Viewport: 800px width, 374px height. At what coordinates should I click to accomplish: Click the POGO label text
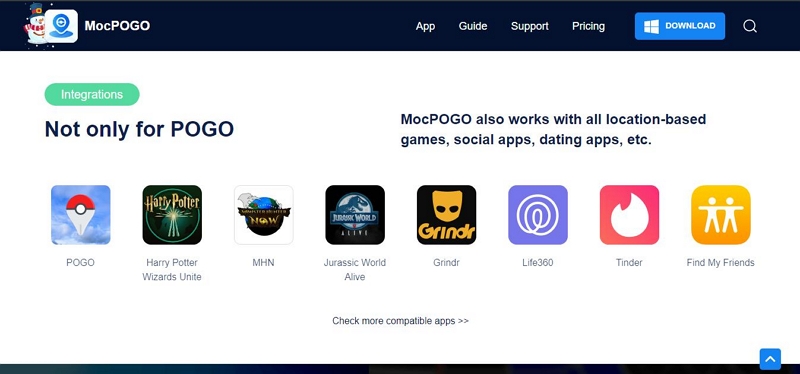tap(81, 263)
